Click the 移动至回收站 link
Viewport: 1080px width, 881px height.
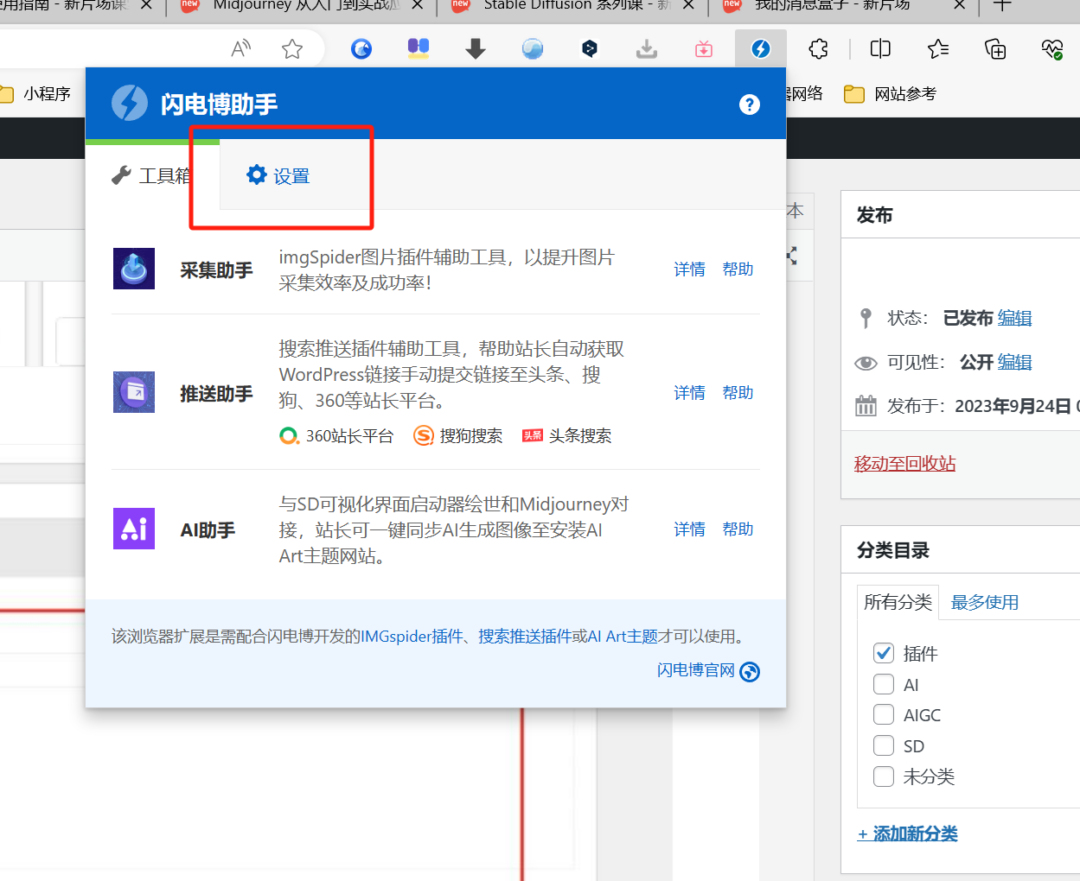coord(905,464)
